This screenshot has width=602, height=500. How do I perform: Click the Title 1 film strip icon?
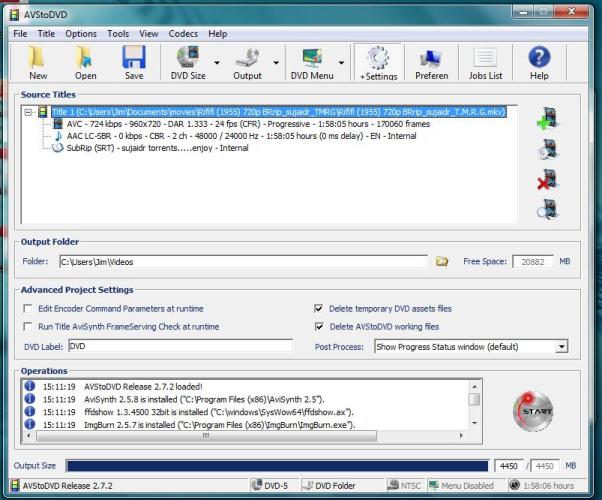coord(43,112)
